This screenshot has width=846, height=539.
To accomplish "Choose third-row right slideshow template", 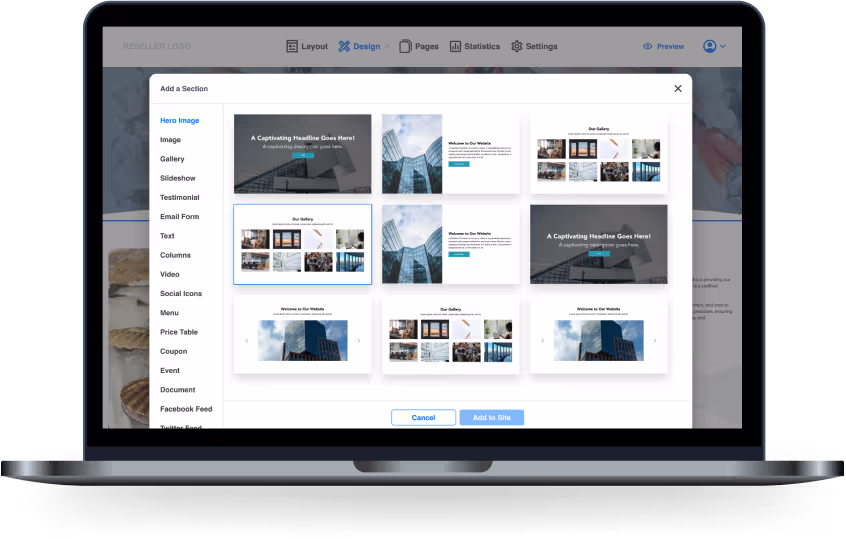I will 599,335.
